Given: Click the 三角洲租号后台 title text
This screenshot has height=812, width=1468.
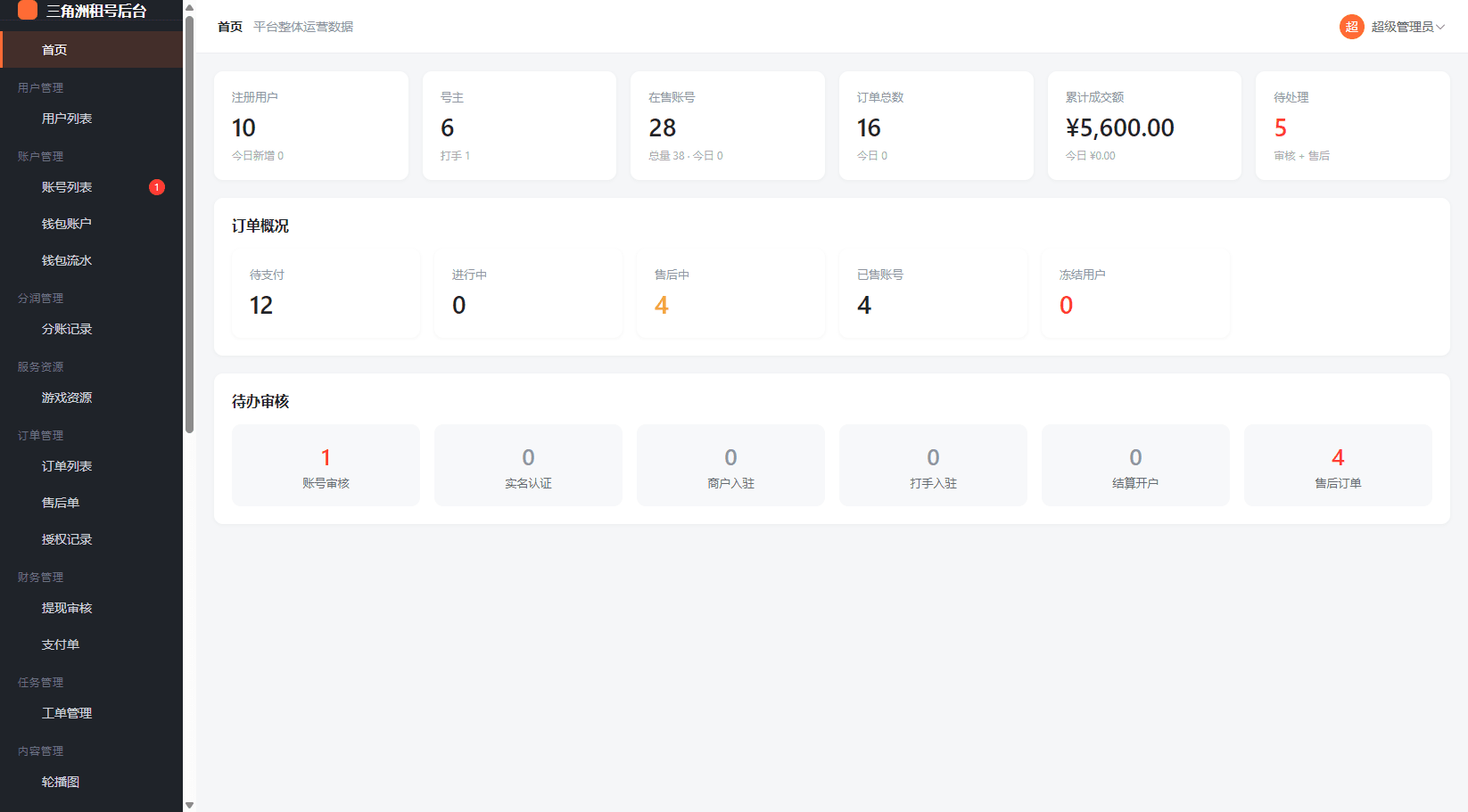Looking at the screenshot, I should [96, 11].
